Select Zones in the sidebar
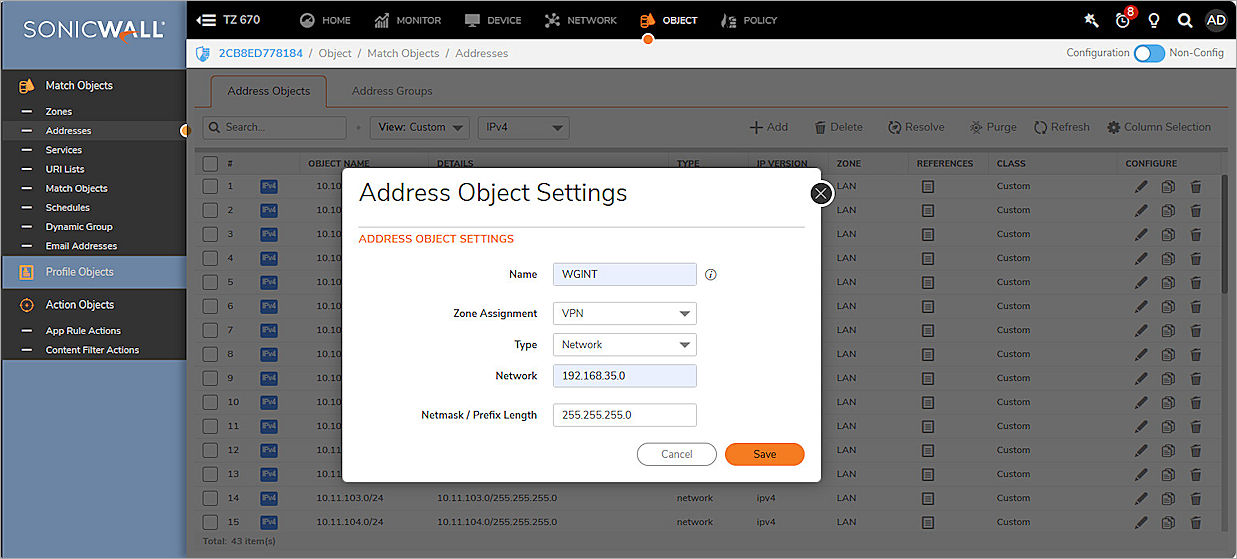The height and width of the screenshot is (559, 1237). (x=59, y=111)
